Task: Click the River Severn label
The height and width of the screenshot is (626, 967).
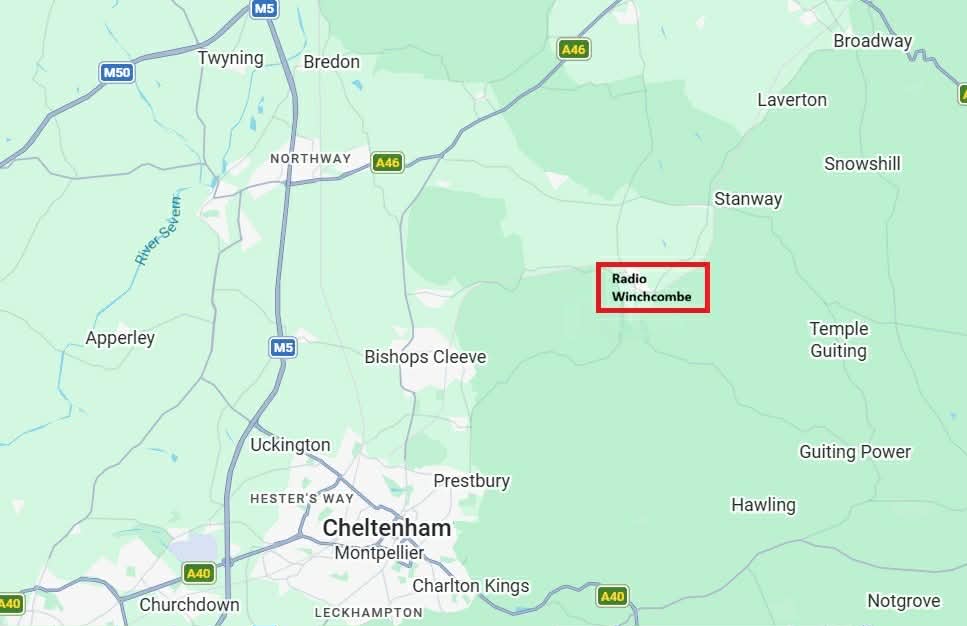Action: [x=158, y=231]
